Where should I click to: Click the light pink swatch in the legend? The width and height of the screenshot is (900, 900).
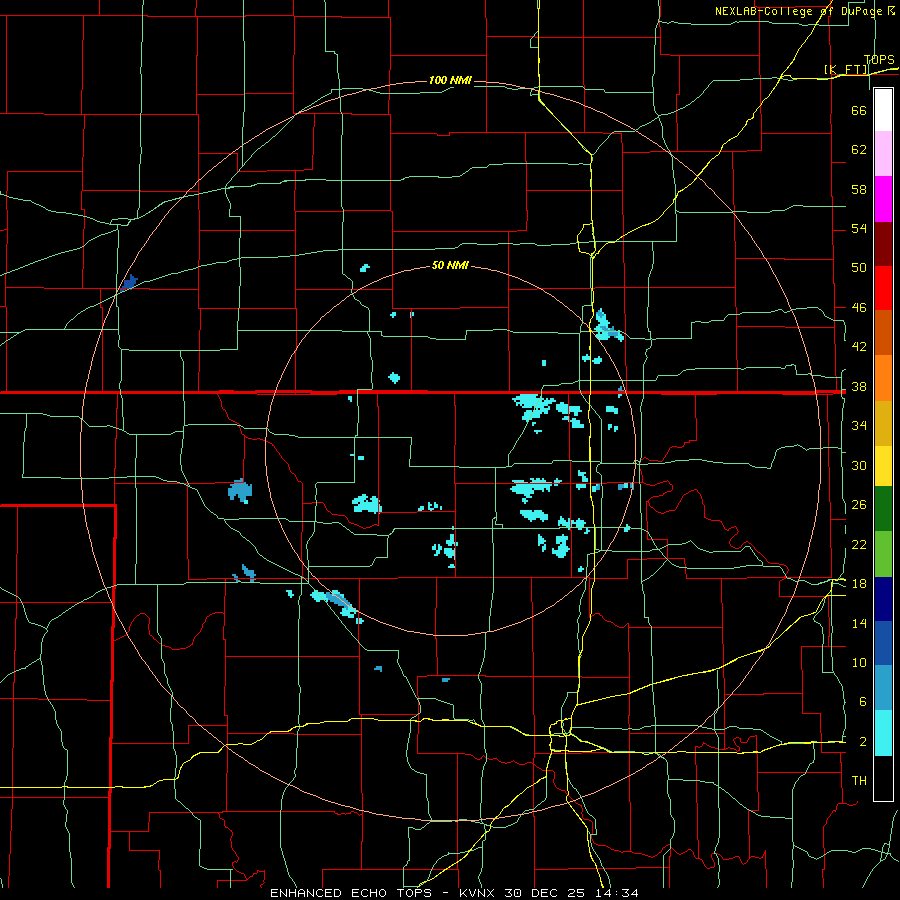point(883,154)
